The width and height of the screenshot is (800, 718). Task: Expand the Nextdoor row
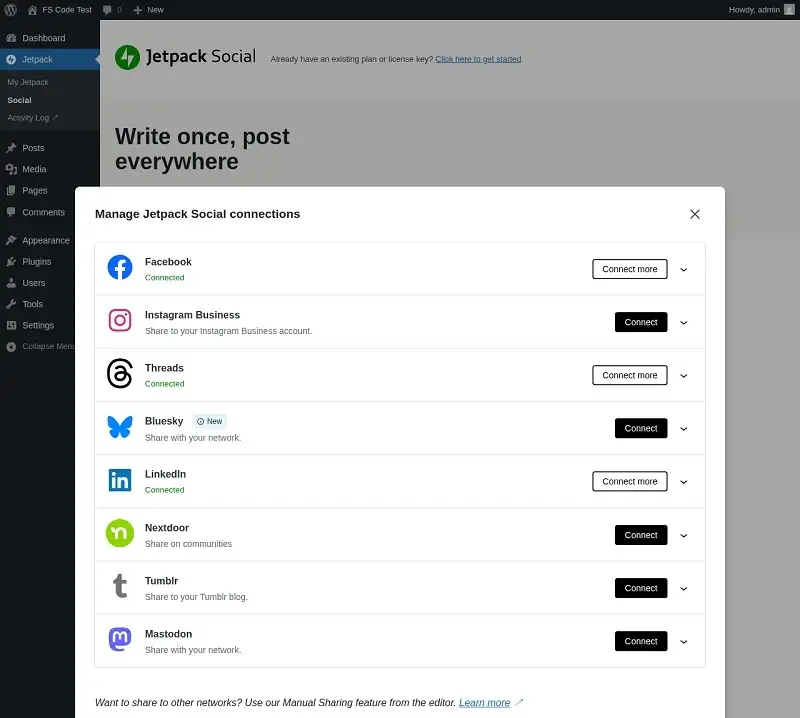(x=684, y=535)
